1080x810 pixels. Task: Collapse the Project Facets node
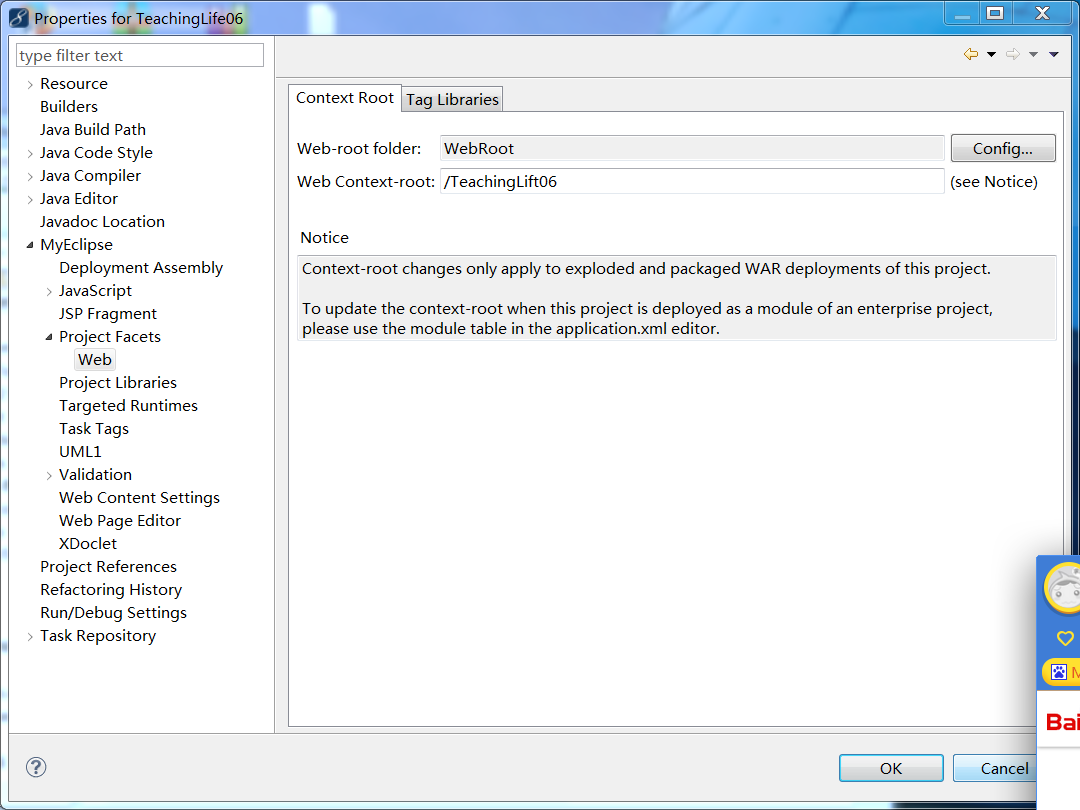[x=49, y=338]
